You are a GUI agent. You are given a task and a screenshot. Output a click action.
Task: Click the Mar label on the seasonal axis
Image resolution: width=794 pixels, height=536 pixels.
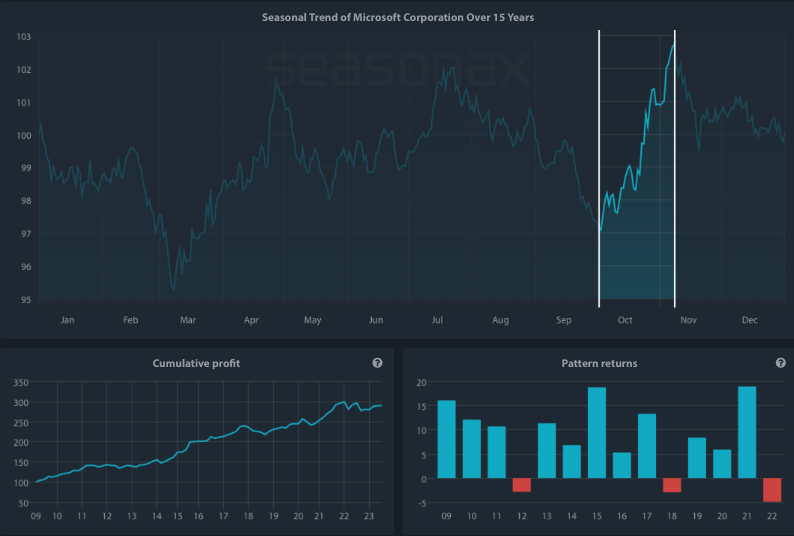pos(188,320)
